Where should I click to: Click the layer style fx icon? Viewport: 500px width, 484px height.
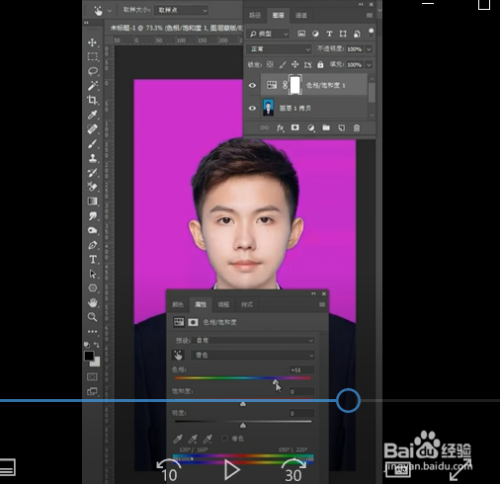280,128
